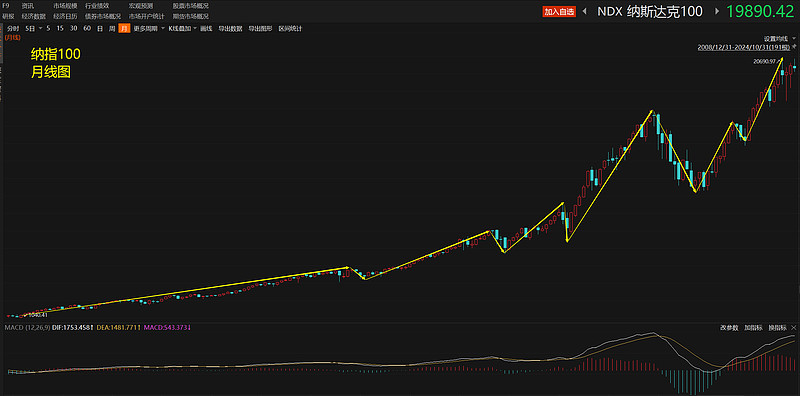
Task: Switch to the 日 daily K-line period
Action: [x=100, y=29]
